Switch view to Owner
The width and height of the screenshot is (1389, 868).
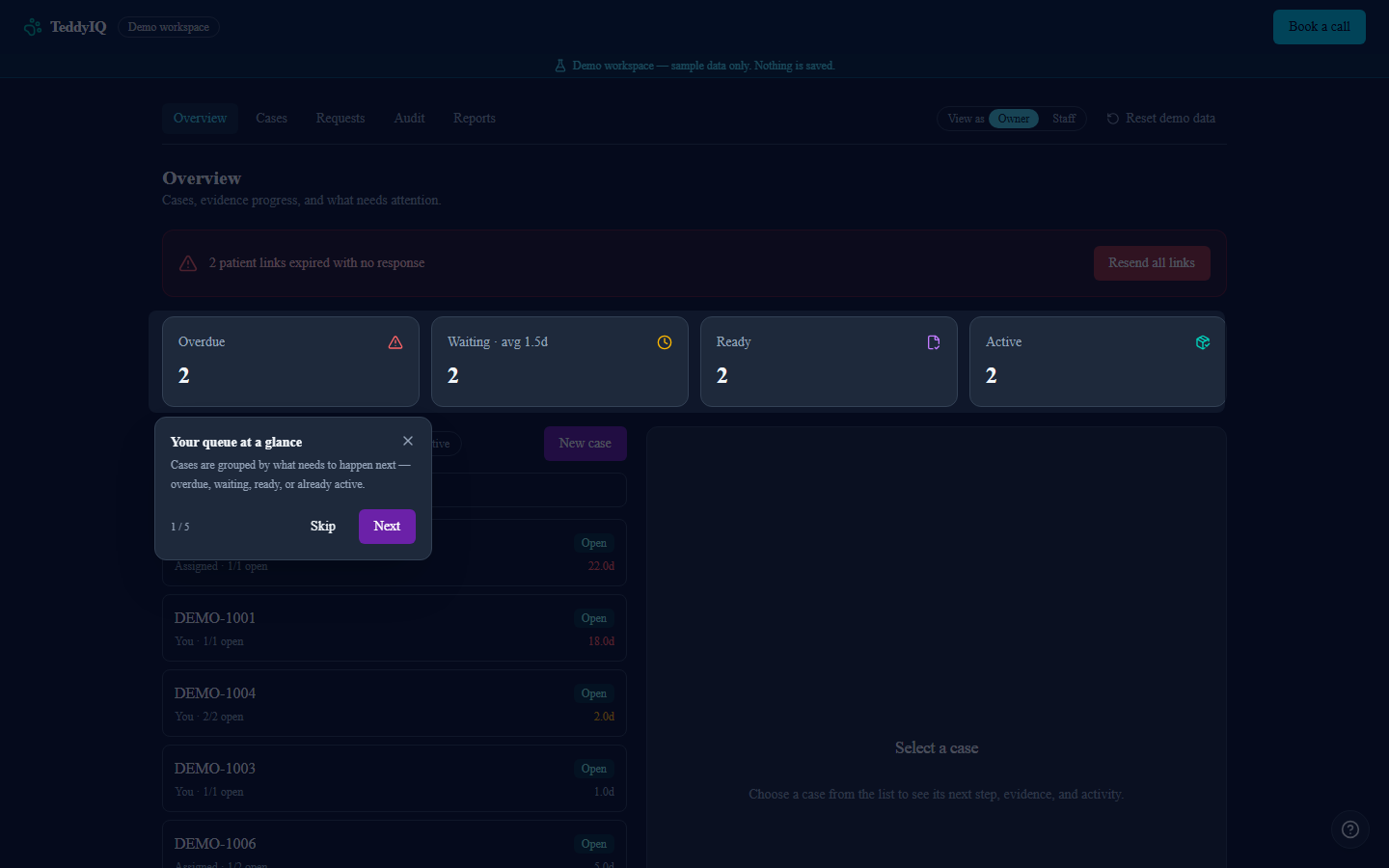point(1014,119)
